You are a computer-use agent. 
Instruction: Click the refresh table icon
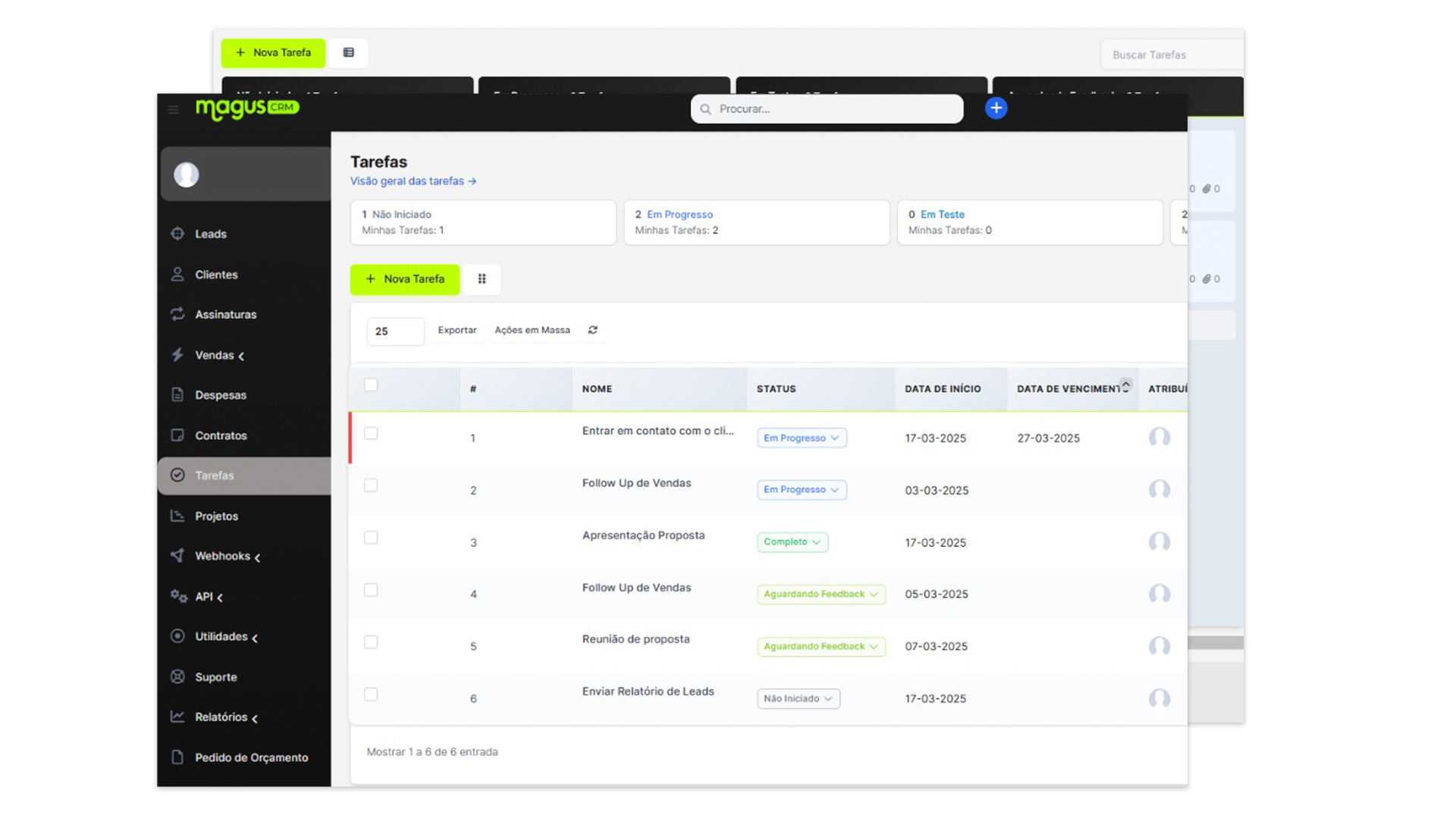tap(592, 331)
